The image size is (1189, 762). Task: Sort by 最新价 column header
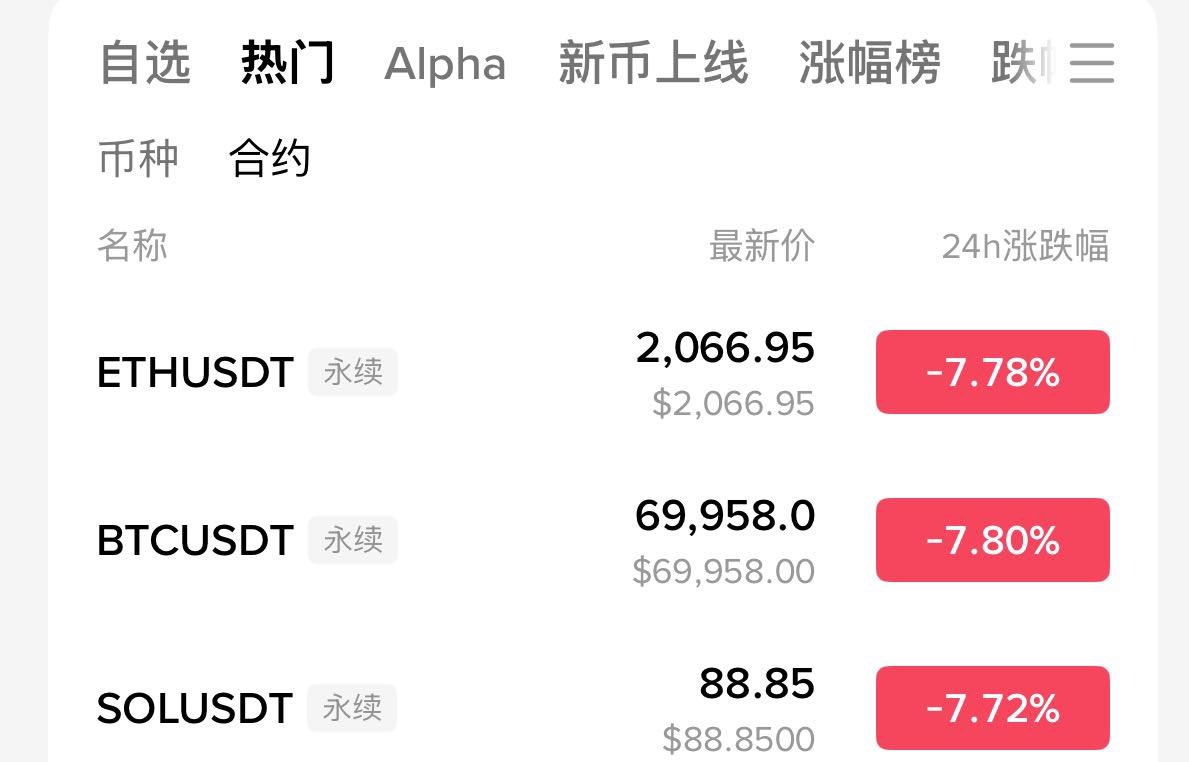[762, 245]
